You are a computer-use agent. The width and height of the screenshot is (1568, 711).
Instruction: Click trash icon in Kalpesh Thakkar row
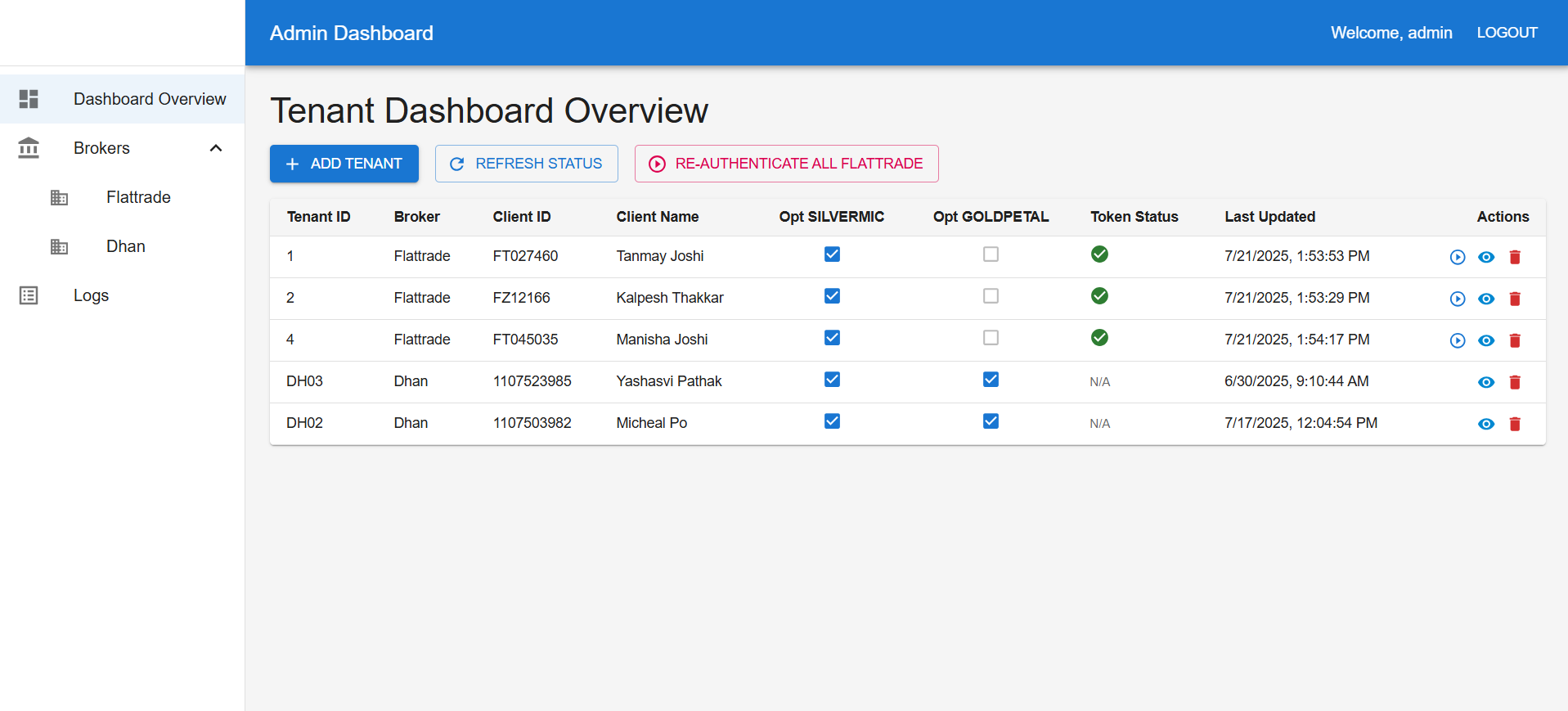[1514, 299]
